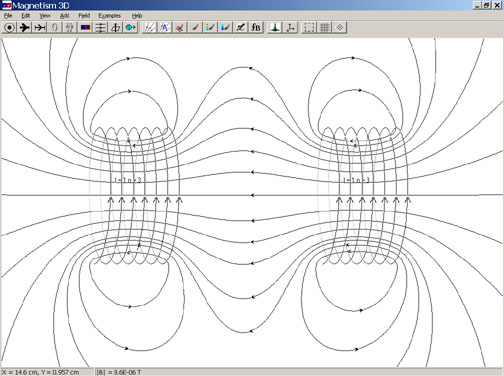Open the Help menu

point(137,16)
